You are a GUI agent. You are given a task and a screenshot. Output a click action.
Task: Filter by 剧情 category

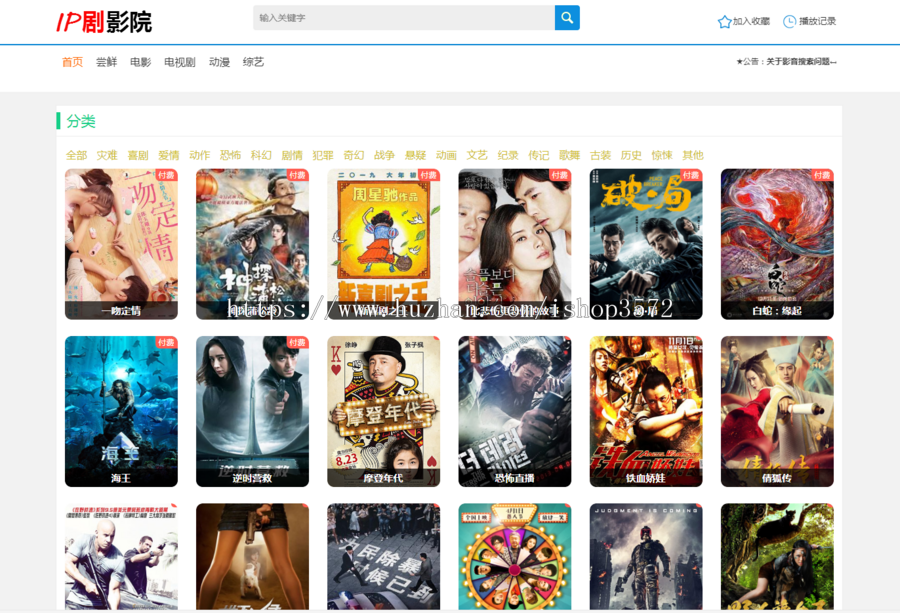tap(292, 155)
